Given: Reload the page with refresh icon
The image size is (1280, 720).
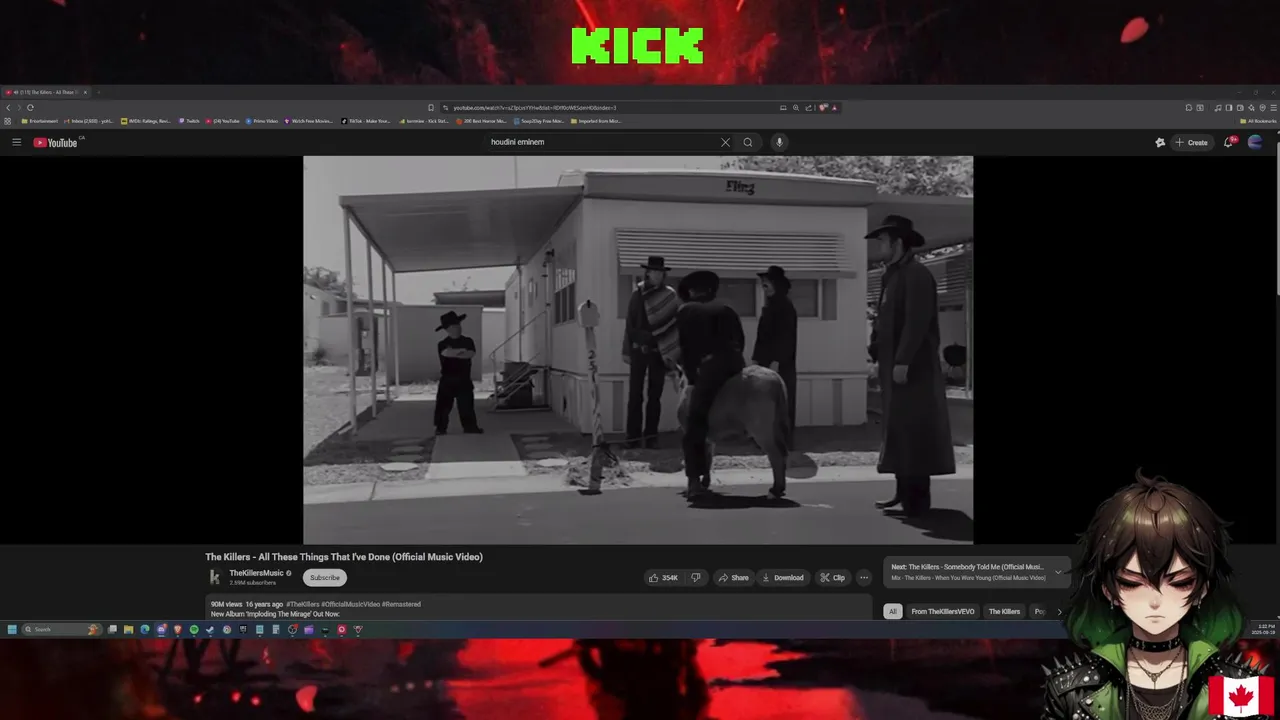Looking at the screenshot, I should tap(30, 107).
